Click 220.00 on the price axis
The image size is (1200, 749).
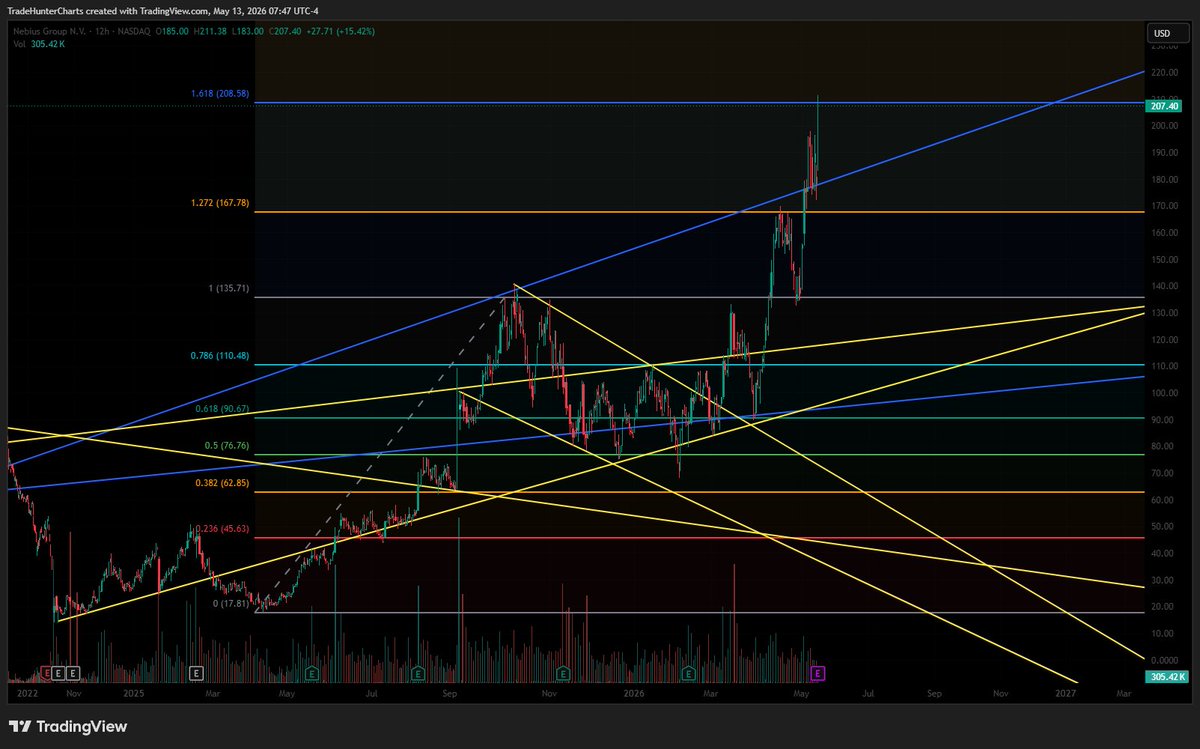pos(1165,73)
